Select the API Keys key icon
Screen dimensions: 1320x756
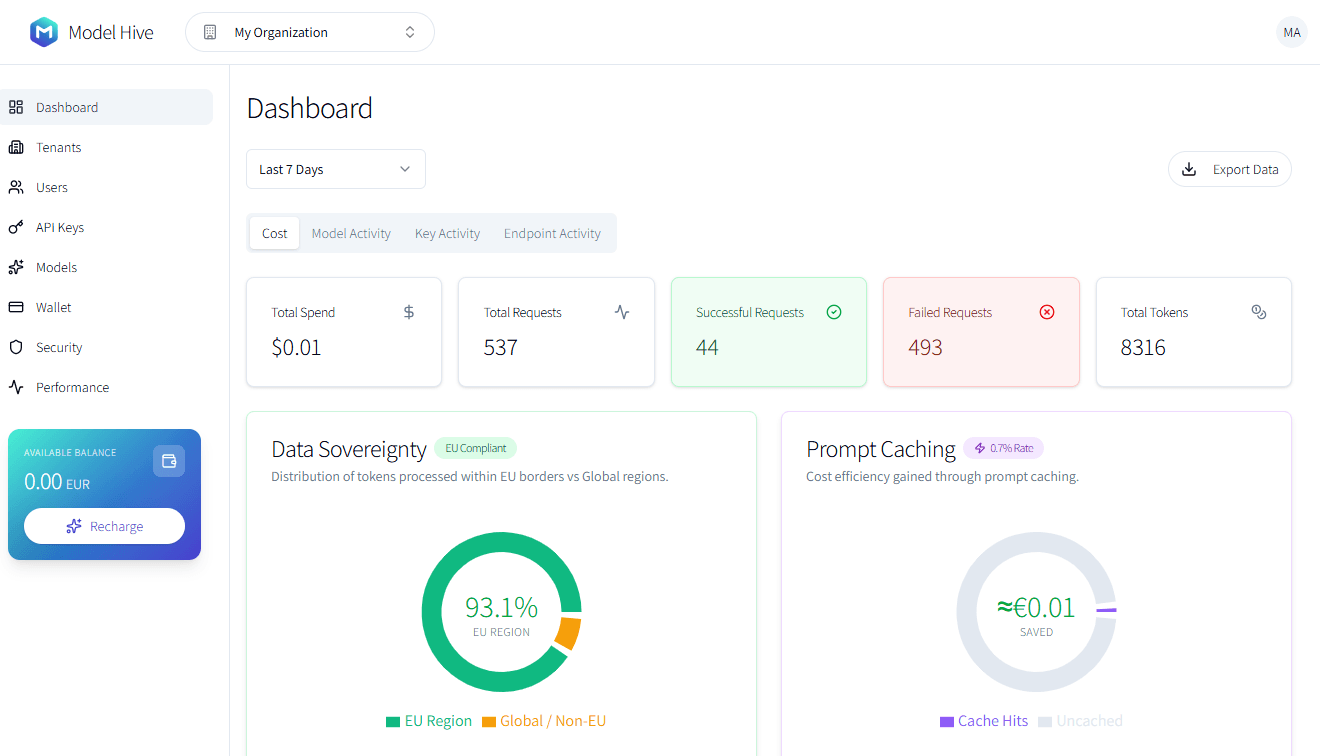tap(16, 227)
